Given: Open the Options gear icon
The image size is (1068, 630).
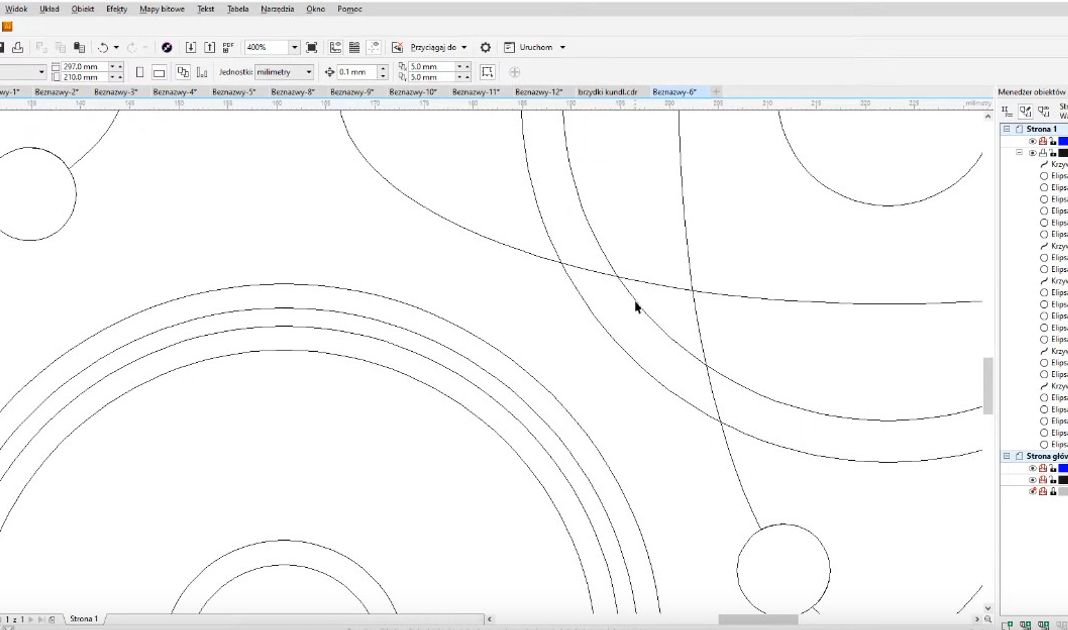Looking at the screenshot, I should point(486,47).
